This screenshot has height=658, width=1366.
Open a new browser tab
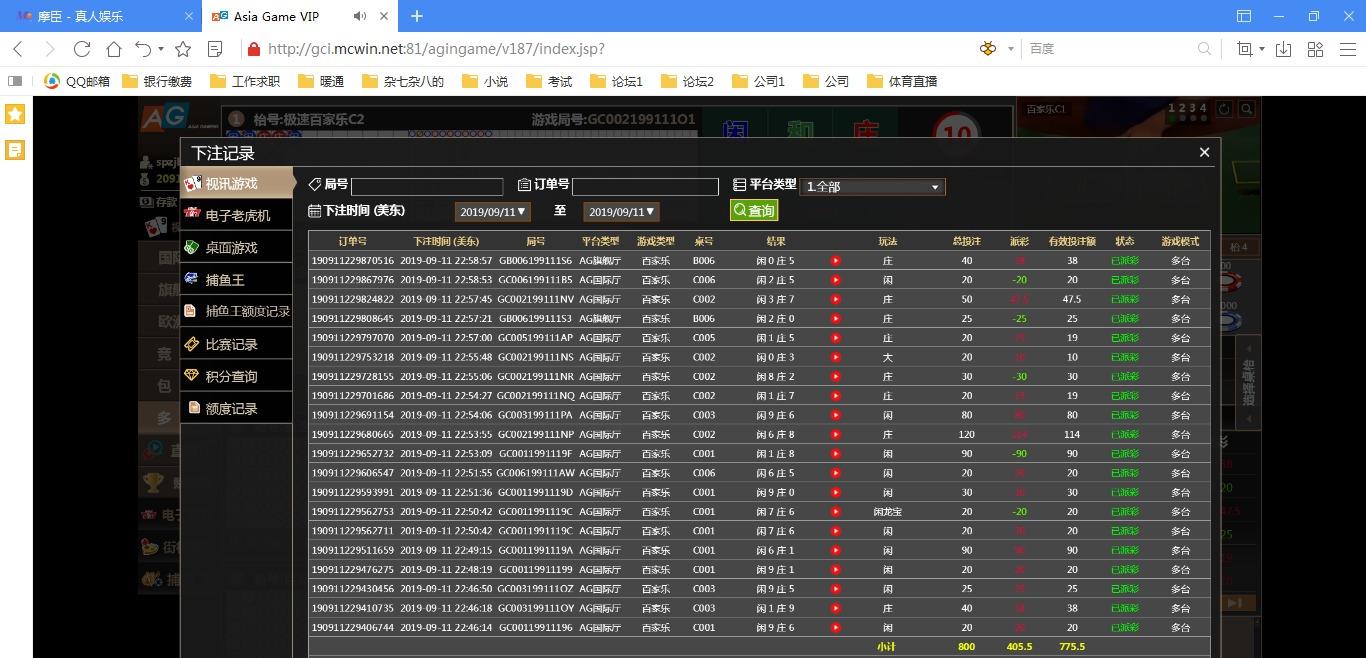(x=417, y=16)
